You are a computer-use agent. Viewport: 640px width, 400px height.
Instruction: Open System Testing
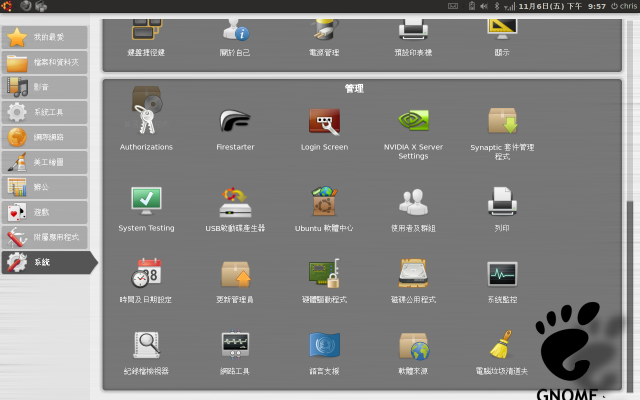147,201
